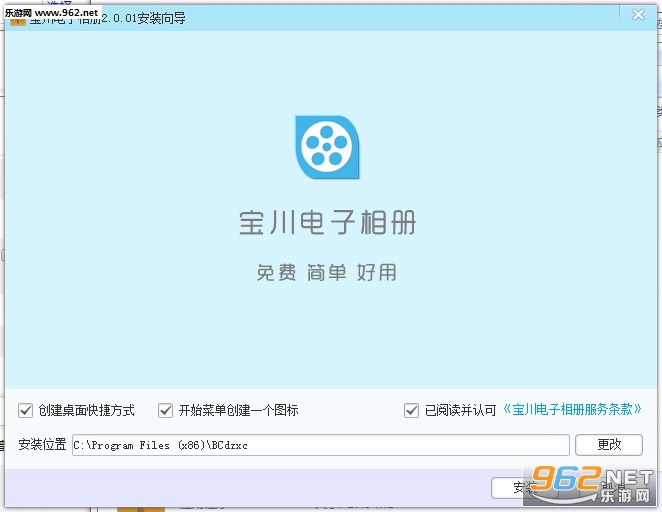Screen dimensions: 662x512
Task: Click the 开始菜单创建一个图标 label text
Action: [239, 410]
